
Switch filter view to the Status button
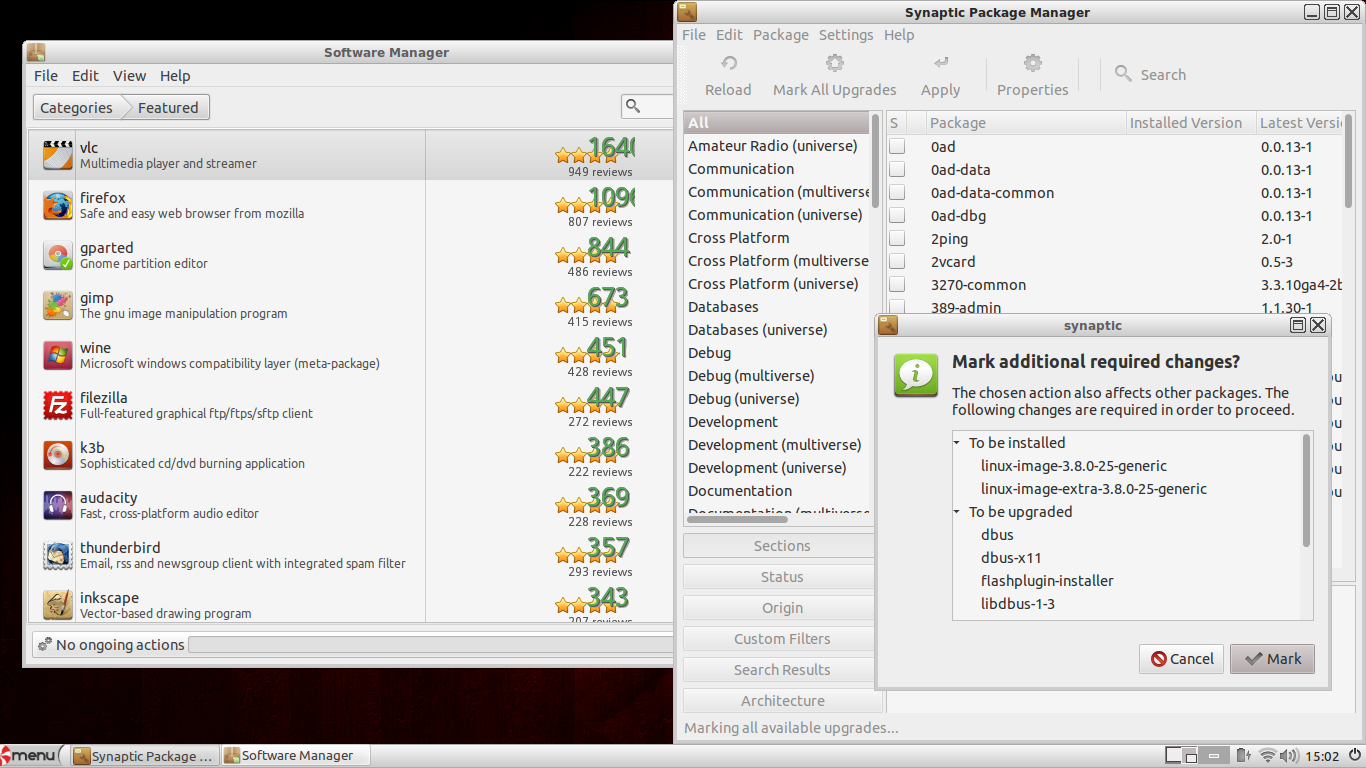tap(781, 577)
